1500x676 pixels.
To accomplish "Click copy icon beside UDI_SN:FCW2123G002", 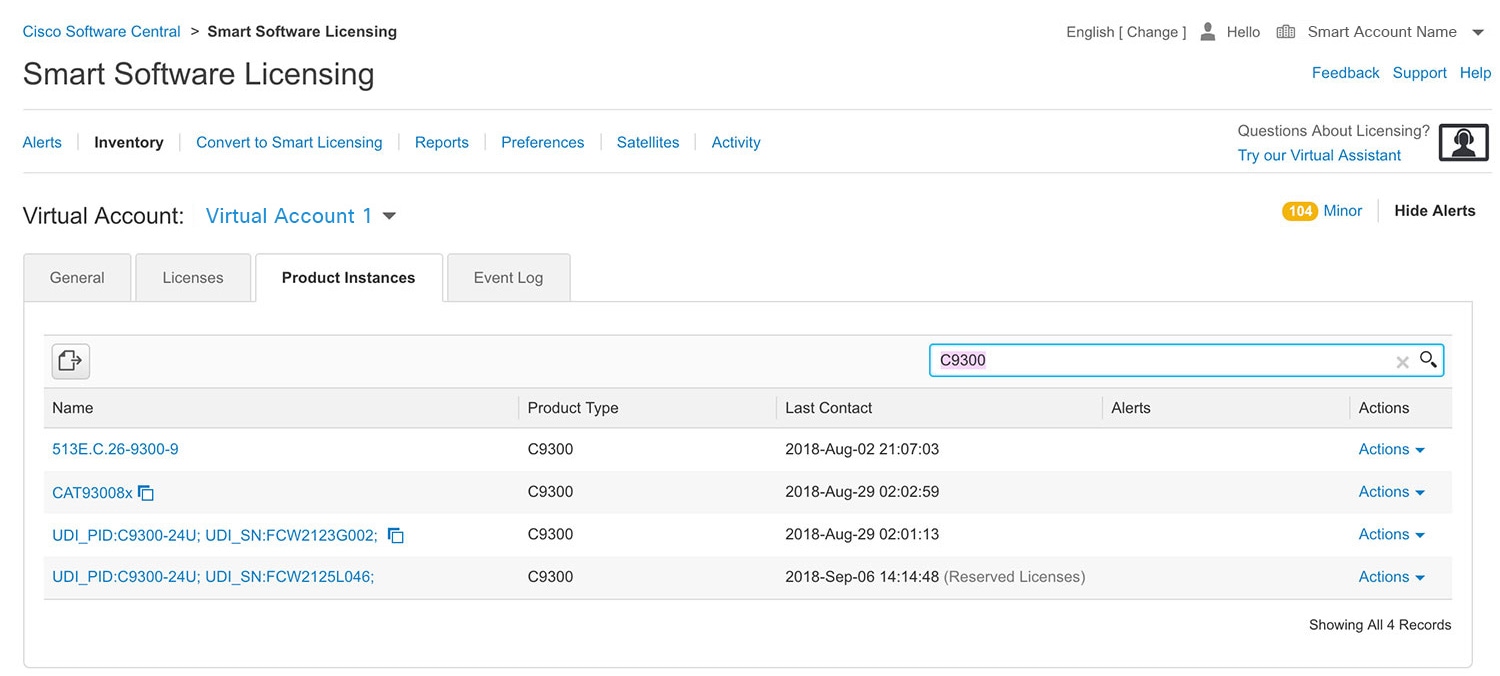I will (396, 536).
